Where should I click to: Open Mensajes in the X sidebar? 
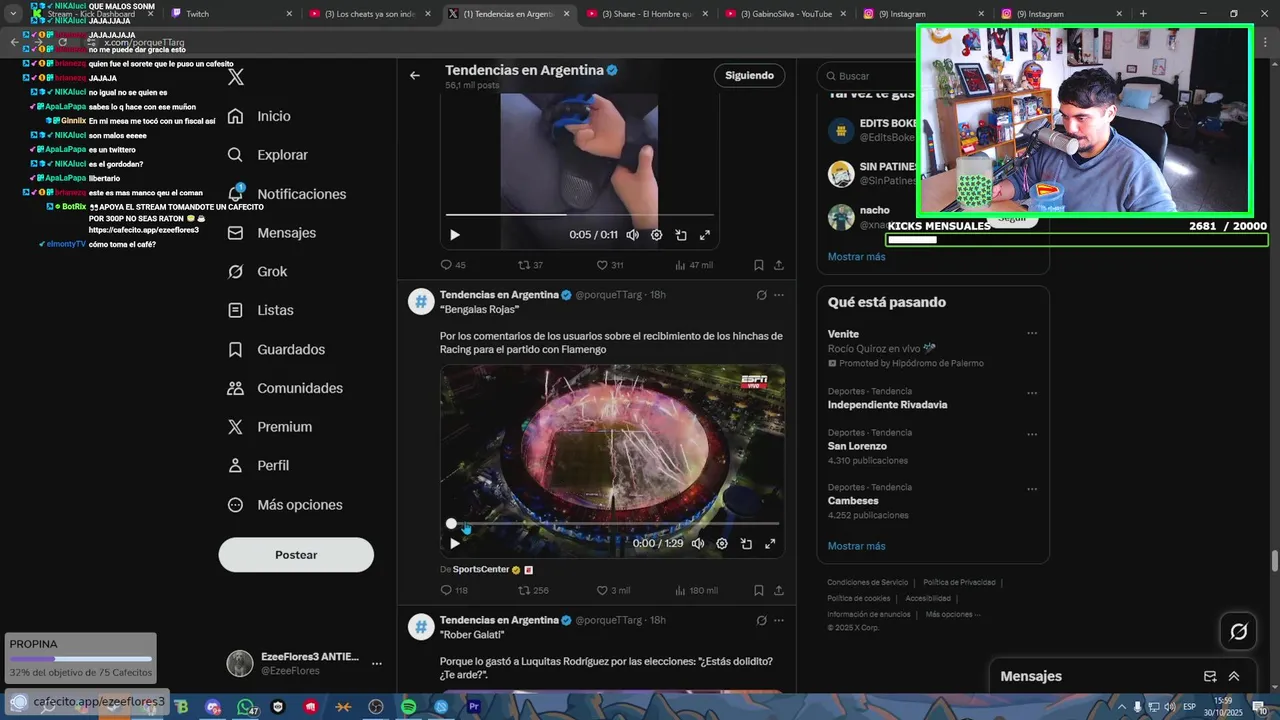coord(272,233)
